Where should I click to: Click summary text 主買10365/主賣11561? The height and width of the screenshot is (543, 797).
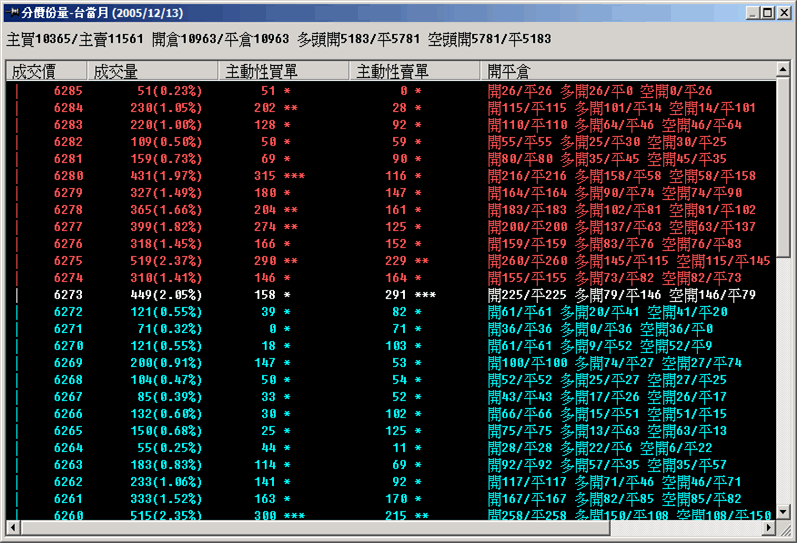pos(75,39)
